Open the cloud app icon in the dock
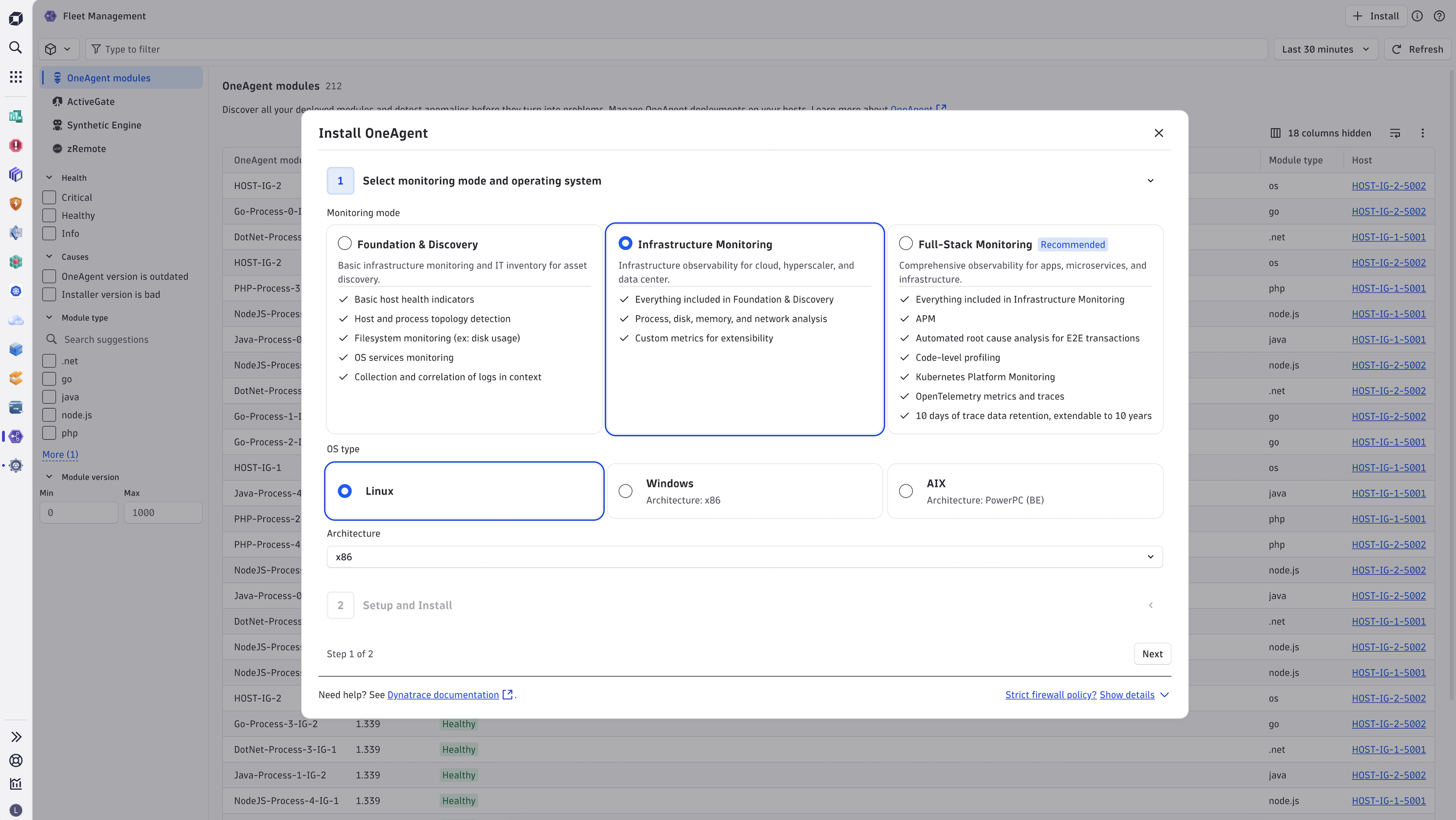This screenshot has height=820, width=1456. (x=16, y=320)
